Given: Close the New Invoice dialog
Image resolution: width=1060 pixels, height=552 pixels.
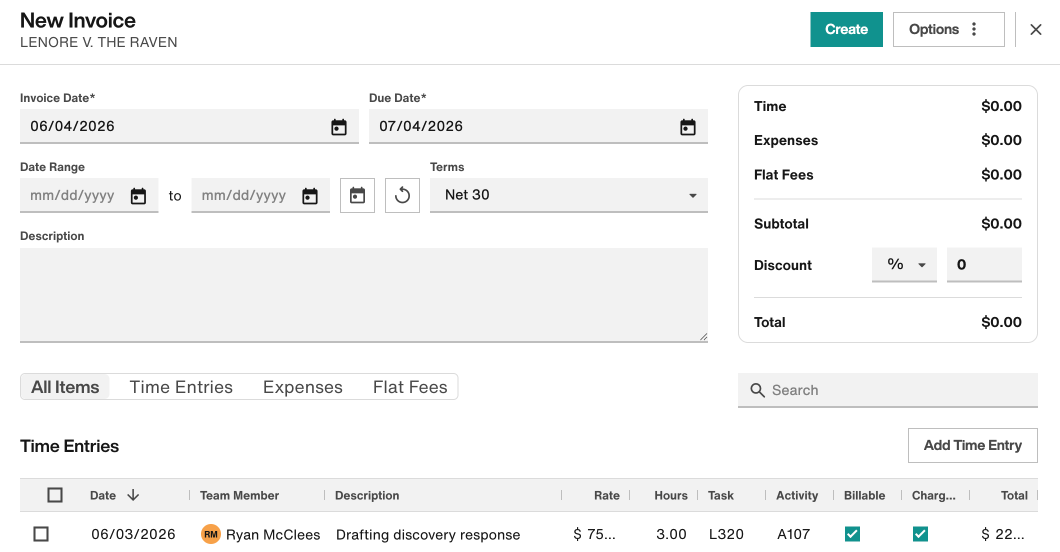Looking at the screenshot, I should click(x=1036, y=29).
